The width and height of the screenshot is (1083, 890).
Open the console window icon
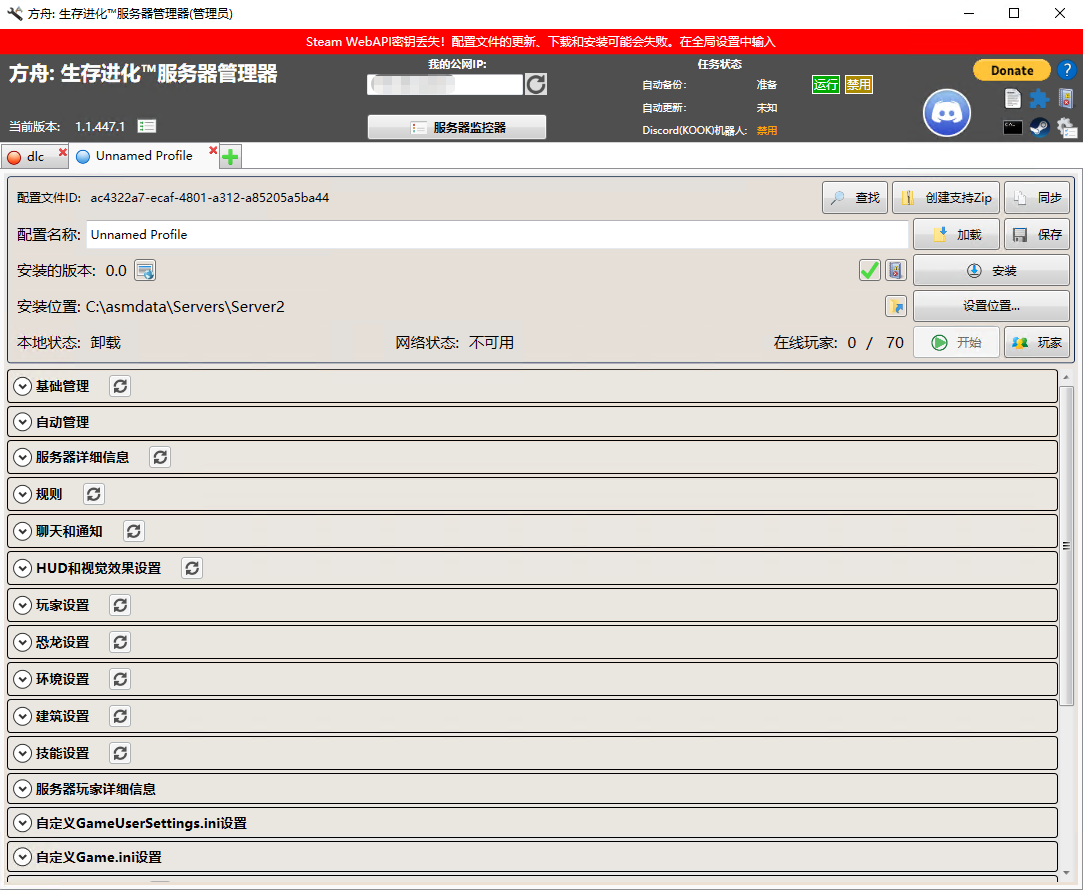tap(1013, 127)
